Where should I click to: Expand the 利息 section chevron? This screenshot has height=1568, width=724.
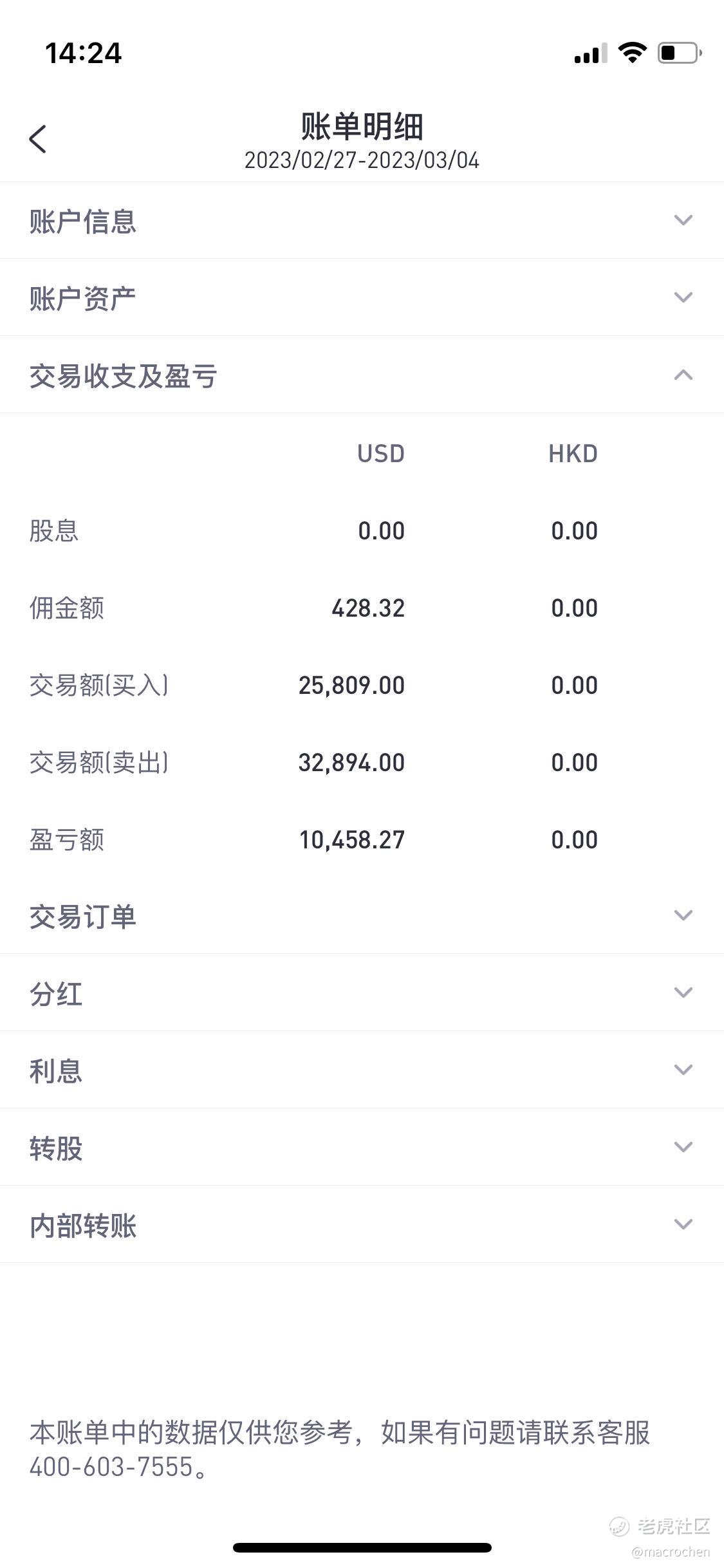tap(683, 1070)
